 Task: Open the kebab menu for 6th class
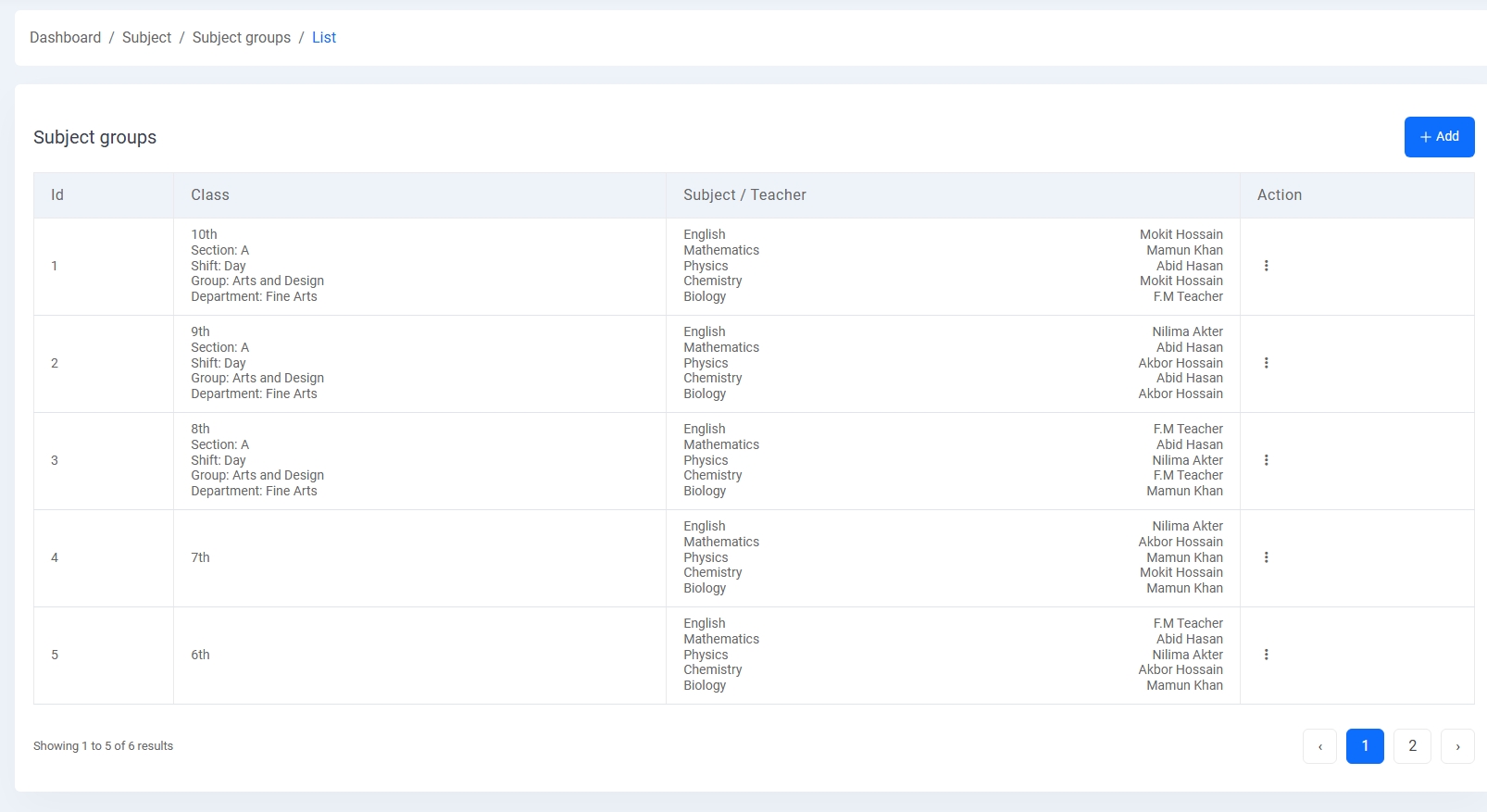click(1266, 655)
